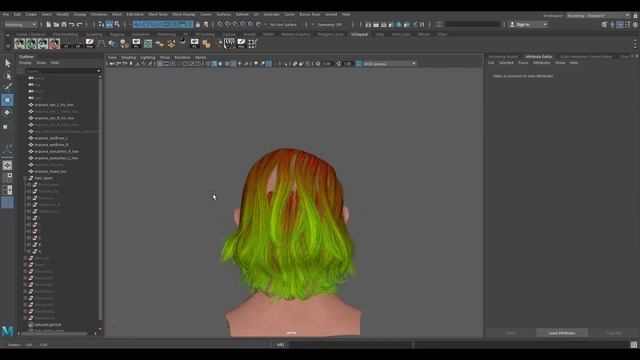Open the Sign In dropdown
Image resolution: width=640 pixels, height=360 pixels.
545,25
